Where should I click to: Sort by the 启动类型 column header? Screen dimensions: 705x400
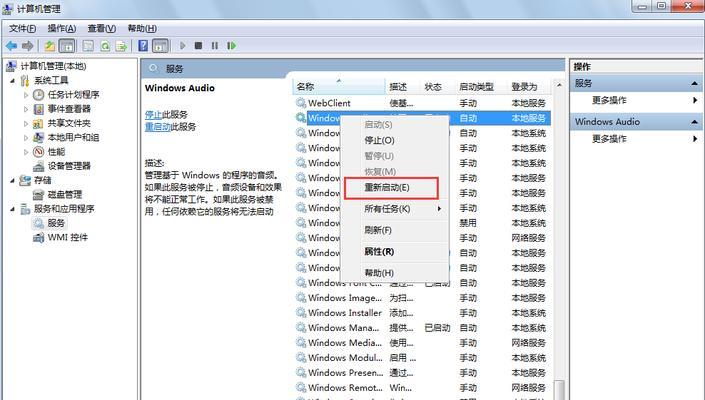tap(481, 87)
